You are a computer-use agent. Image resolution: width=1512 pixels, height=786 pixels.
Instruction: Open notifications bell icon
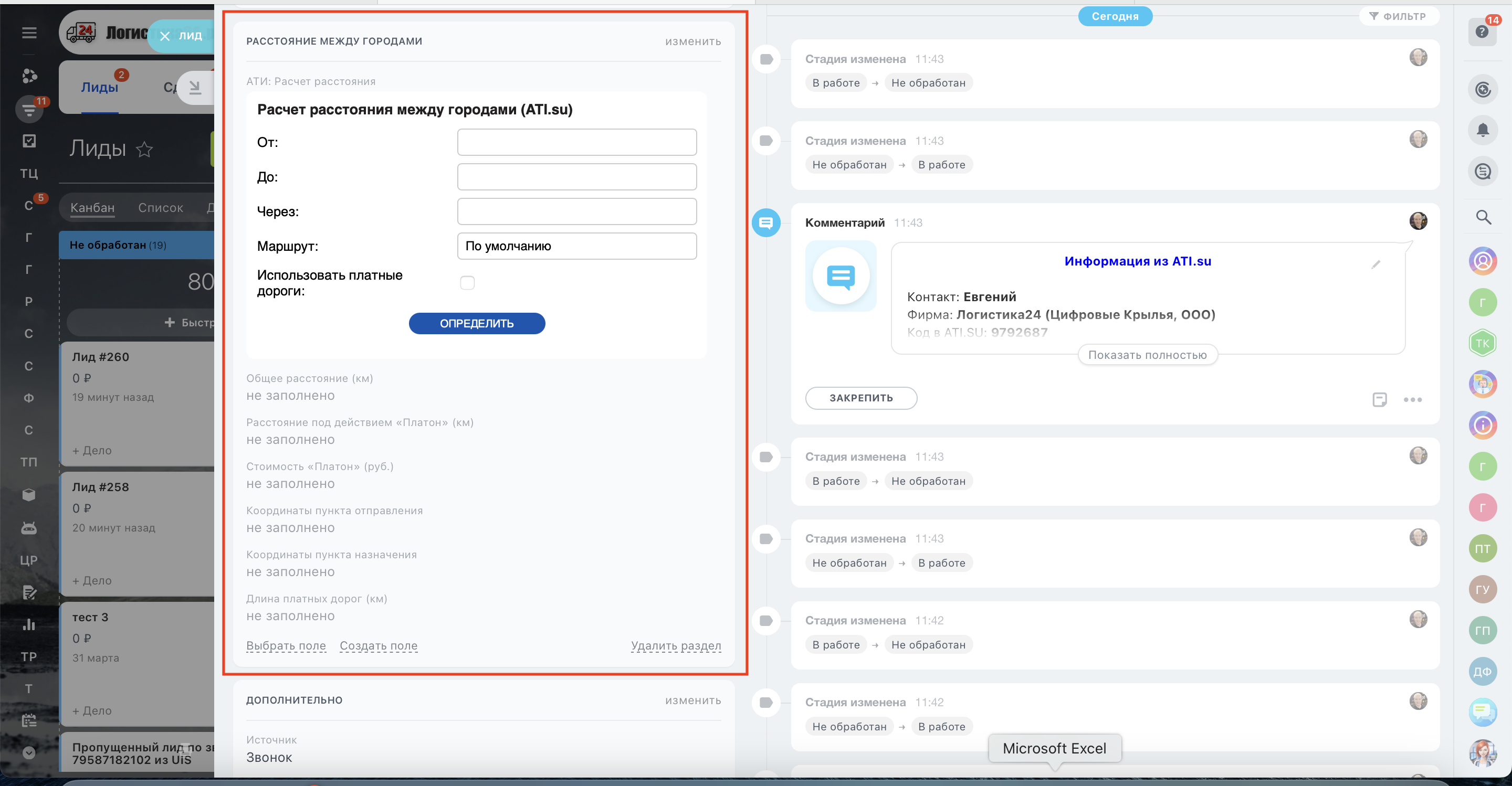tap(1483, 130)
